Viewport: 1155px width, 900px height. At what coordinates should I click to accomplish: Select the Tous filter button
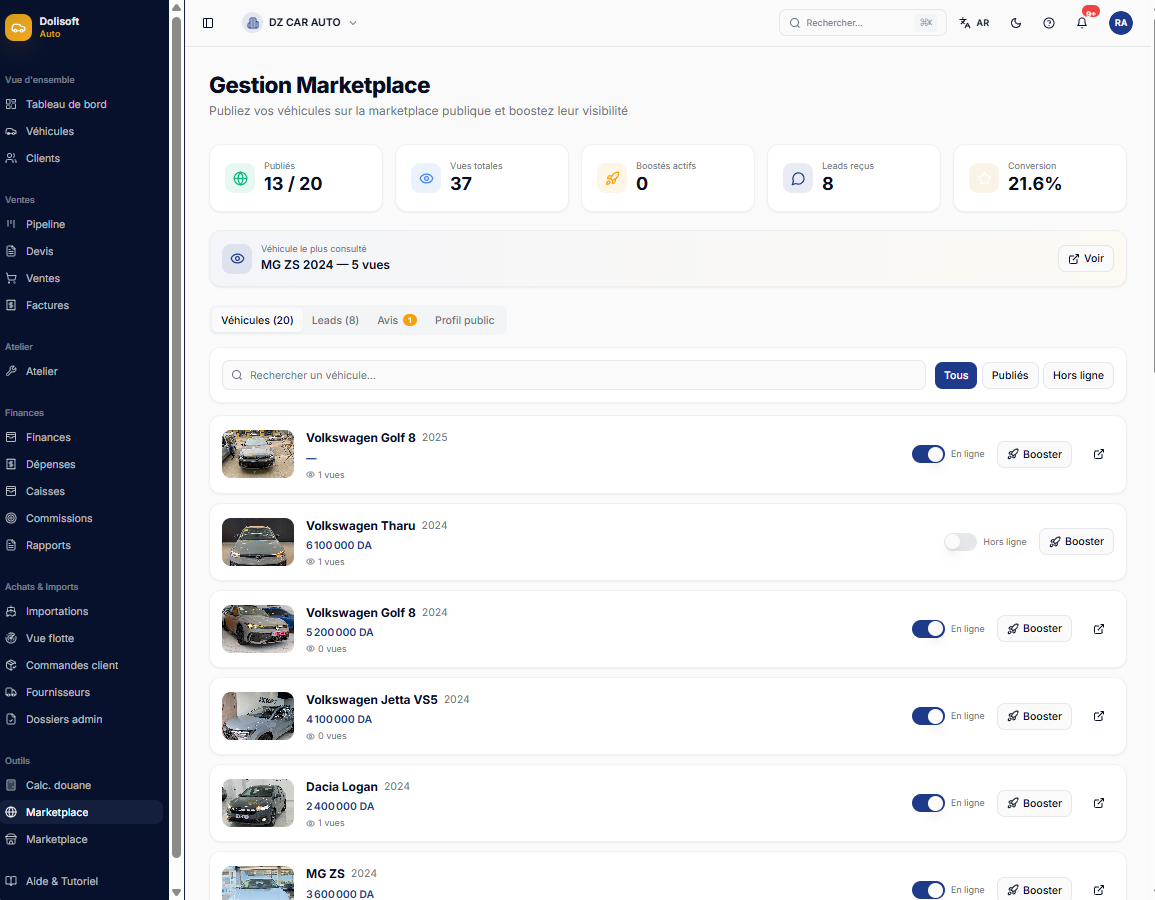tap(956, 376)
